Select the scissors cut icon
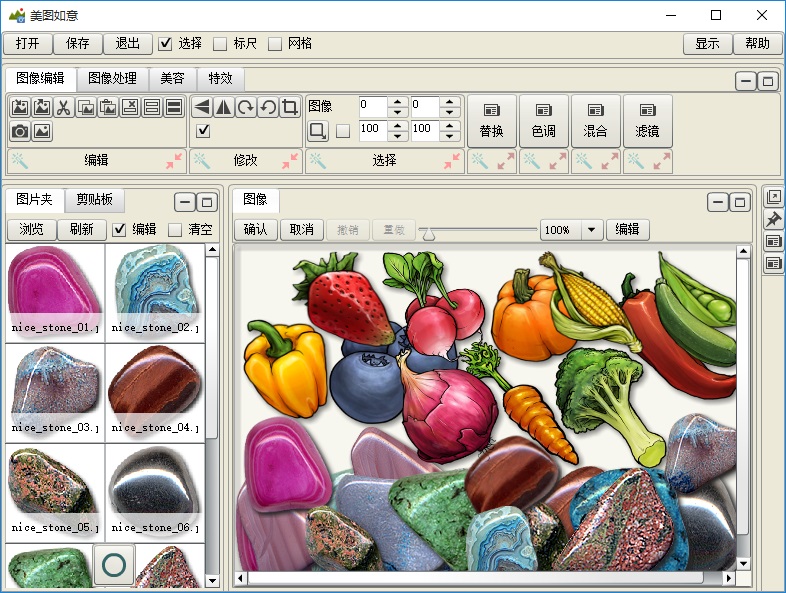786x593 pixels. [64, 107]
